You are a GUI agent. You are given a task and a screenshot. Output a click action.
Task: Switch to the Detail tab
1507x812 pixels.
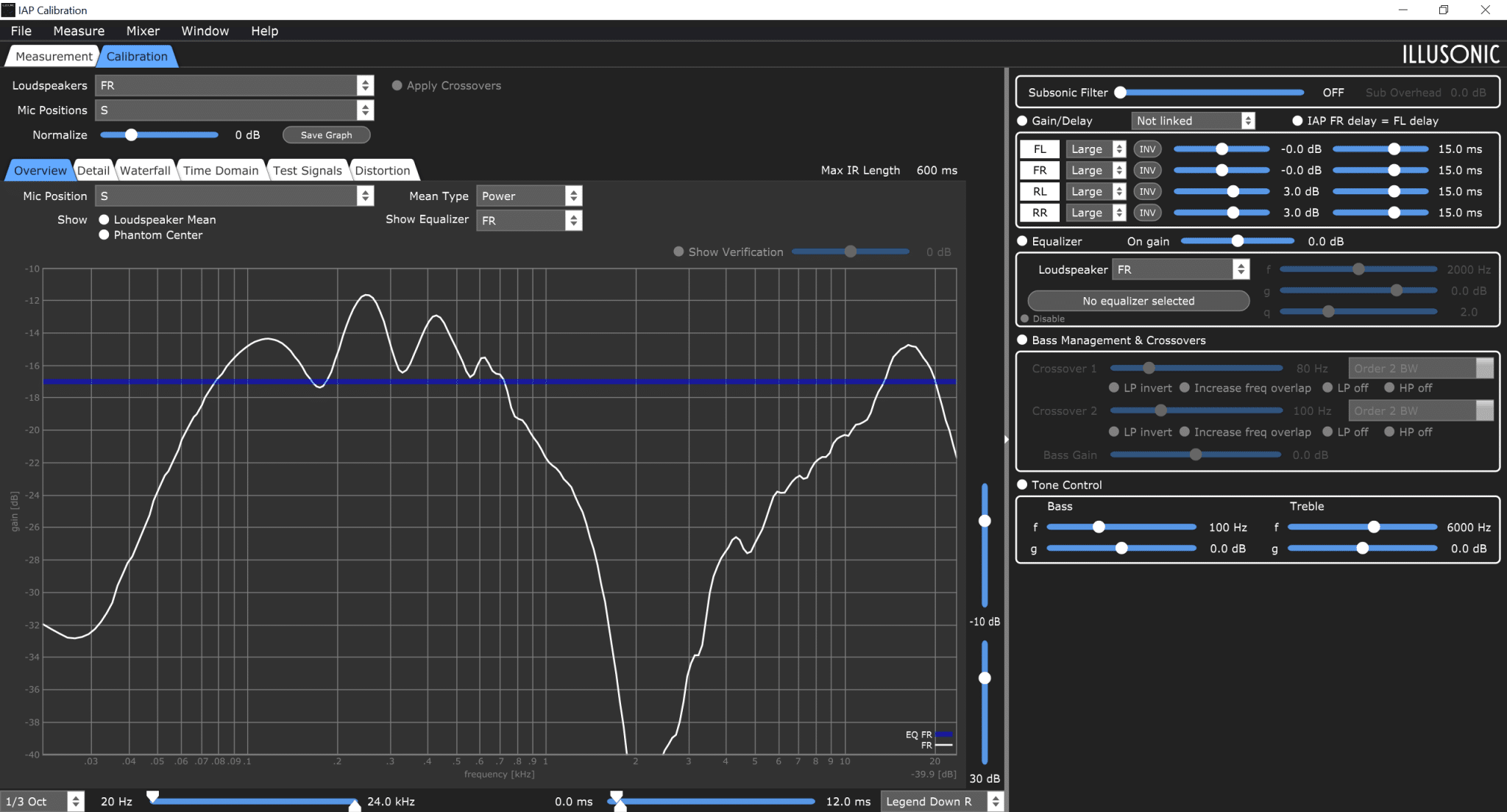(x=93, y=171)
